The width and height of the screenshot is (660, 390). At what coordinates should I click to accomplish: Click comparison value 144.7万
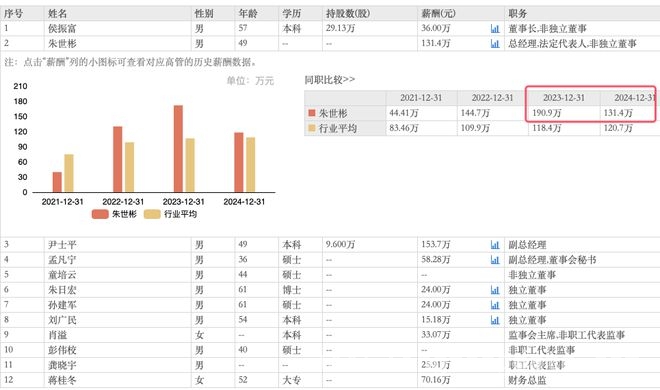click(x=475, y=113)
